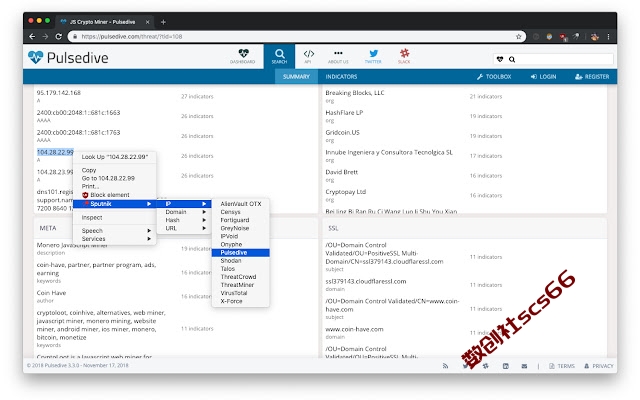640x400 pixels.
Task: Choose Fortiguard lookup
Action: pos(240,220)
